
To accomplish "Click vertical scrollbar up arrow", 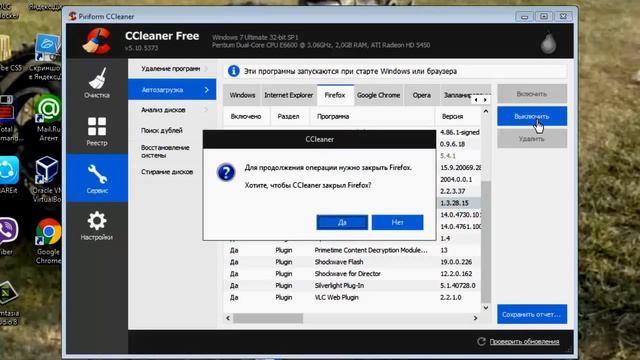I will pyautogui.click(x=486, y=111).
